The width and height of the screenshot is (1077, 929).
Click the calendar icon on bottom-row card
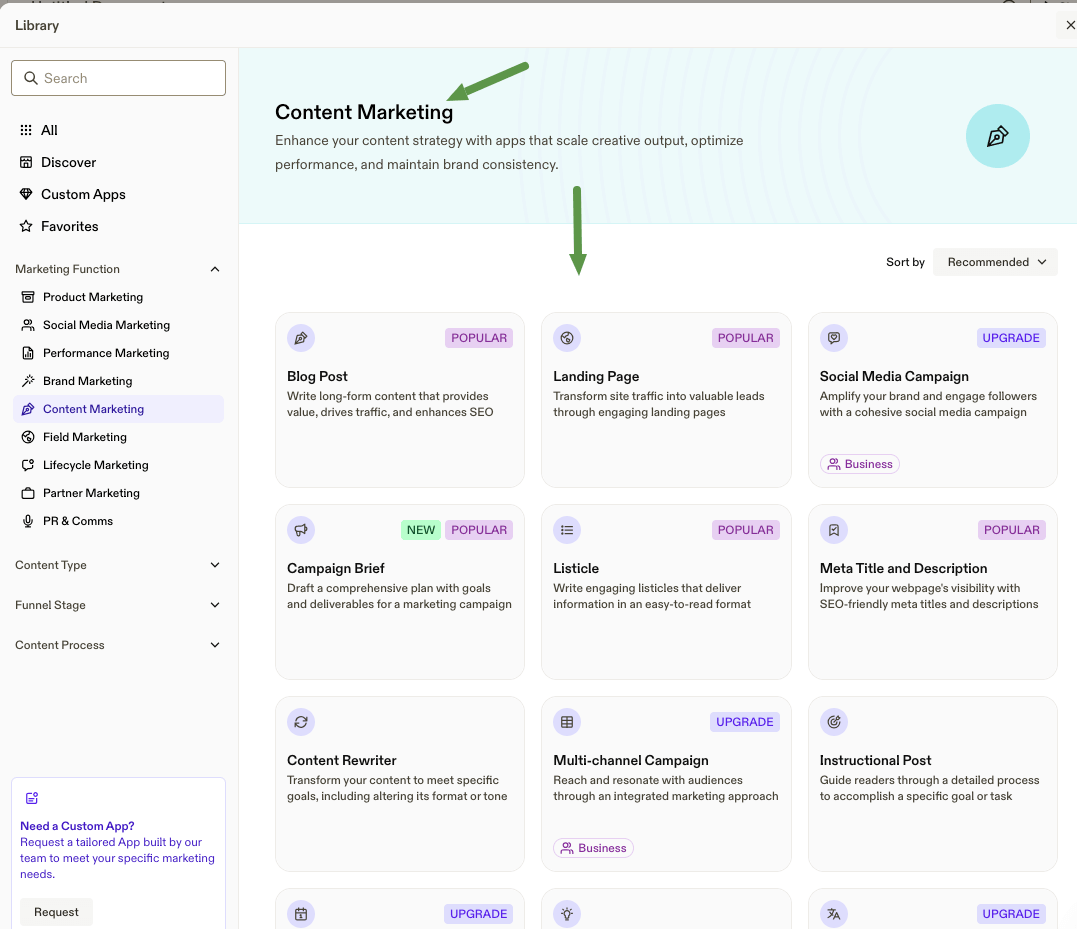[301, 914]
